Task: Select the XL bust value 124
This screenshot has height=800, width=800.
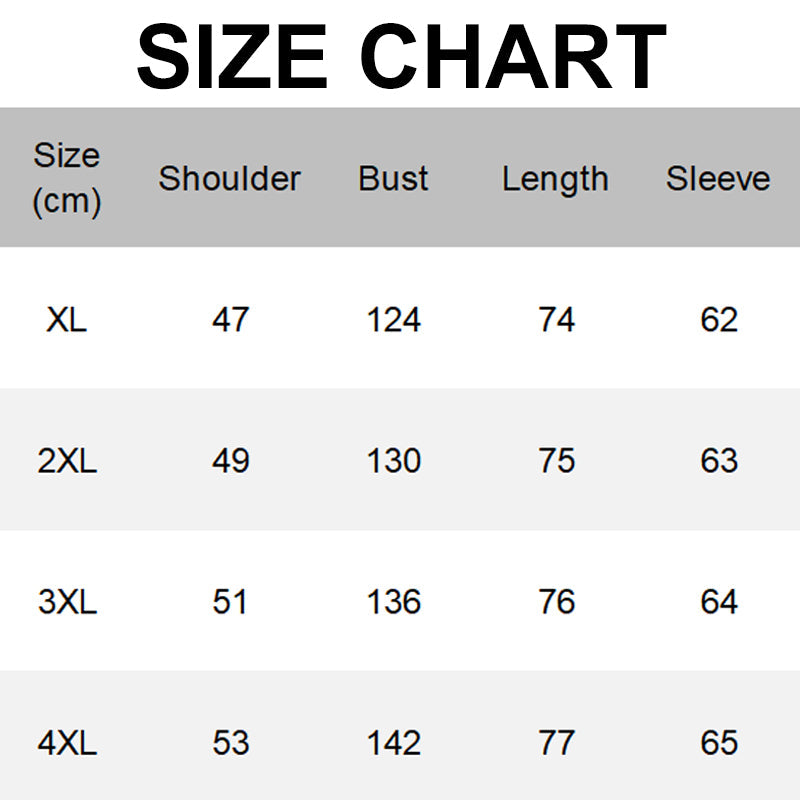Action: click(393, 320)
